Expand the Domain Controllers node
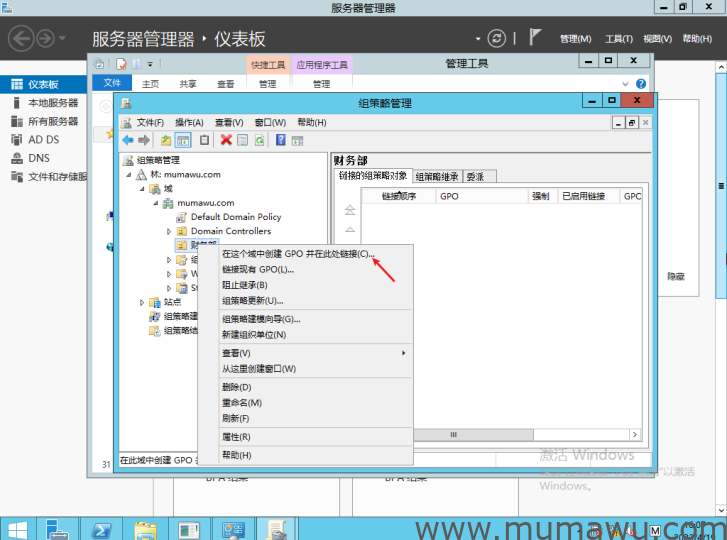The image size is (727, 540). [169, 231]
